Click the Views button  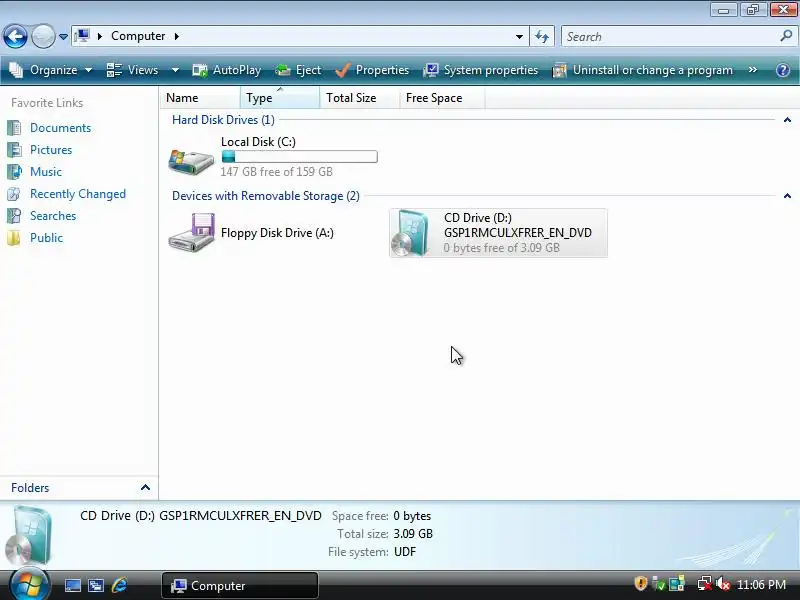tap(133, 70)
